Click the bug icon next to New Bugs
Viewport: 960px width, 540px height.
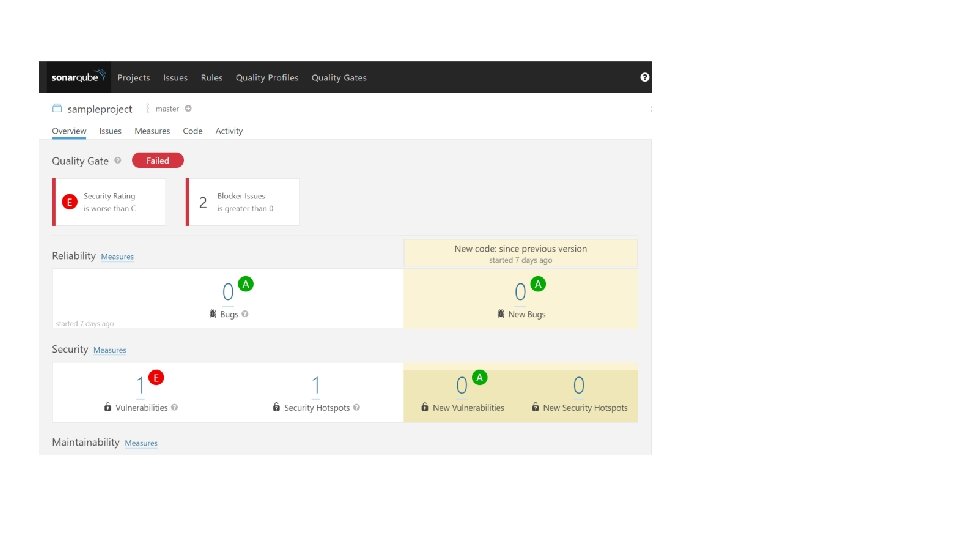tap(501, 313)
